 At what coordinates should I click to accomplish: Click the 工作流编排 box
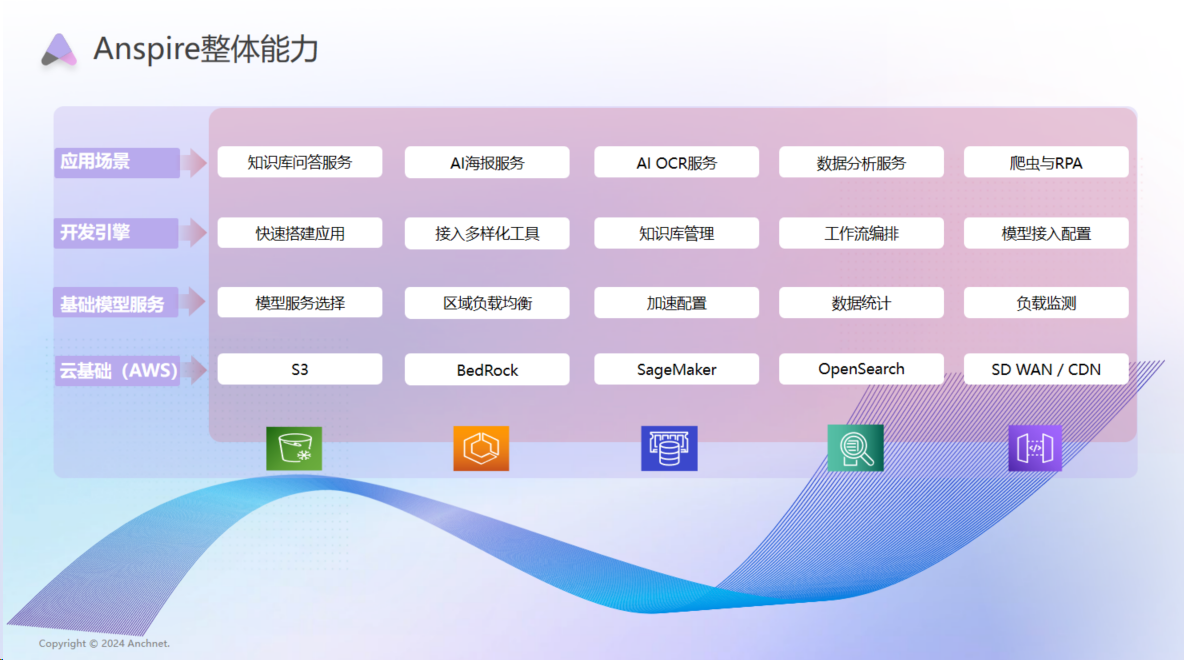861,232
